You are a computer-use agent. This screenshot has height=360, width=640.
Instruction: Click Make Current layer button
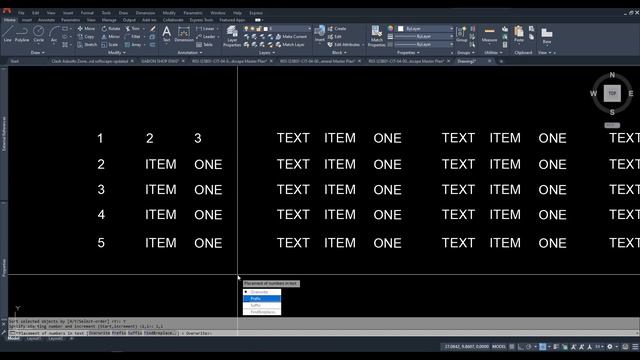click(291, 37)
